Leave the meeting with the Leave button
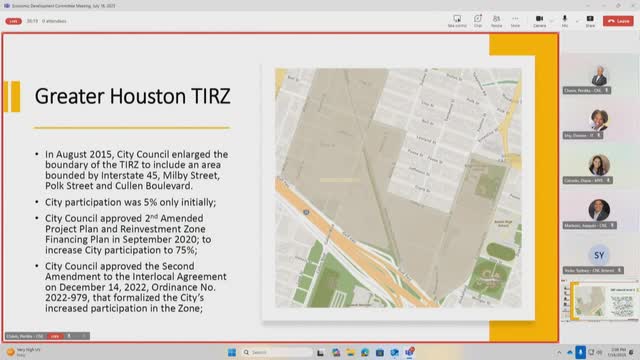Screen dimensions: 640x360 (618, 21)
